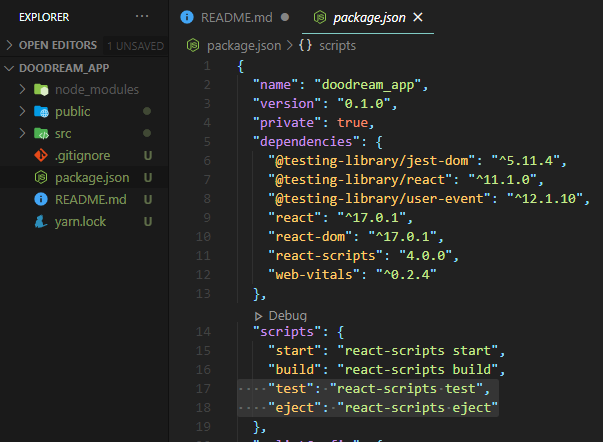Click the package.json Node icon in explorer
603x442 pixels.
tap(41, 177)
